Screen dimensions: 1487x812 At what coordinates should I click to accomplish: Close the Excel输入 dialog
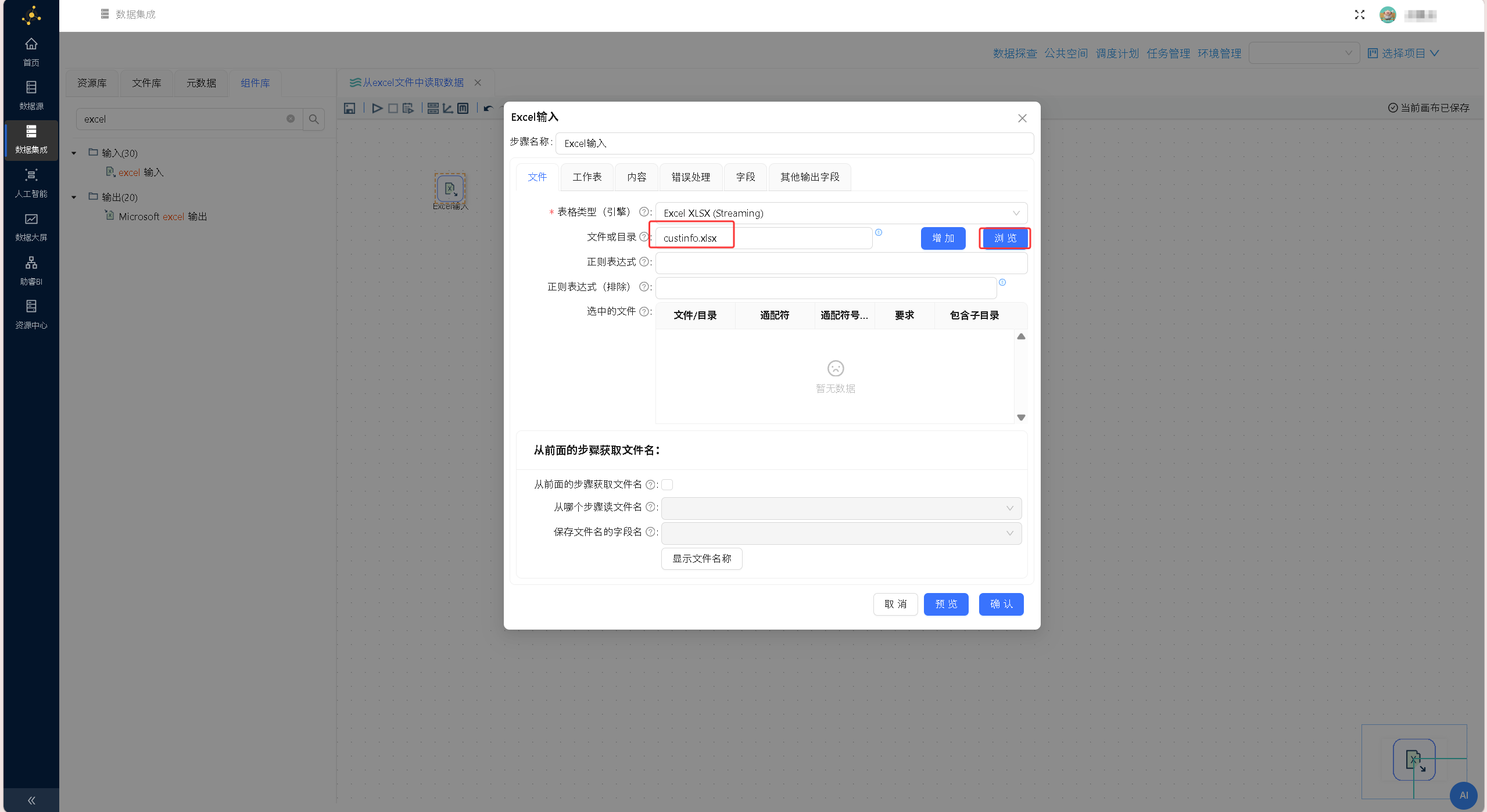click(1022, 118)
